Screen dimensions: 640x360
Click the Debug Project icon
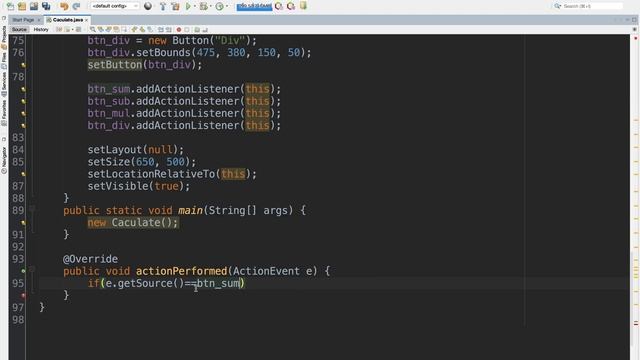[203, 6]
